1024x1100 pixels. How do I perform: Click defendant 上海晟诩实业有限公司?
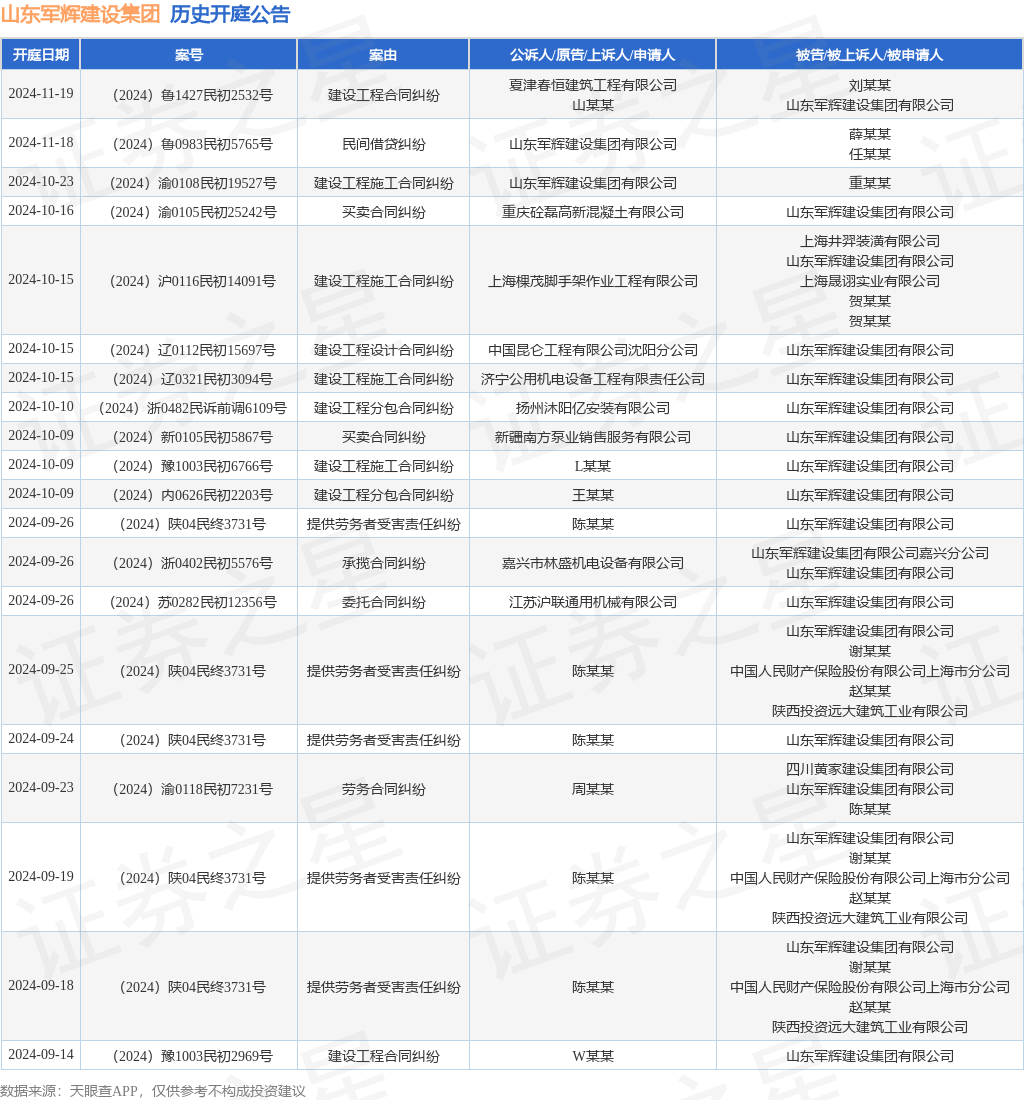coord(870,281)
